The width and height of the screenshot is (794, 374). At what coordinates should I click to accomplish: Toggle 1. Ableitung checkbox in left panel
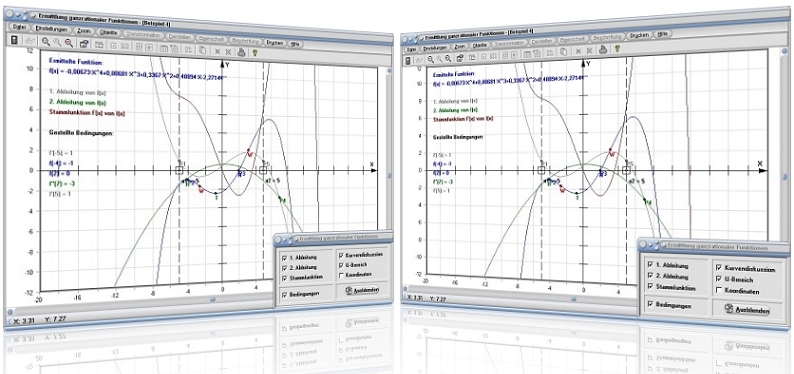[284, 257]
